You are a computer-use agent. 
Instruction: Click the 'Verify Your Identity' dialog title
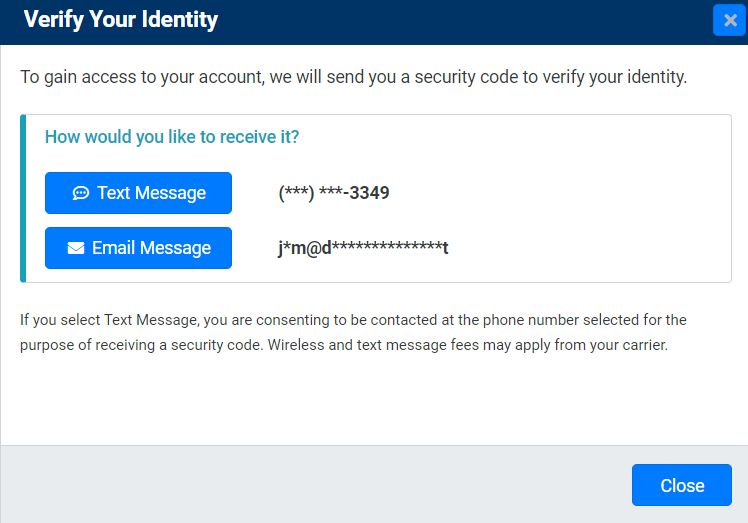[120, 19]
